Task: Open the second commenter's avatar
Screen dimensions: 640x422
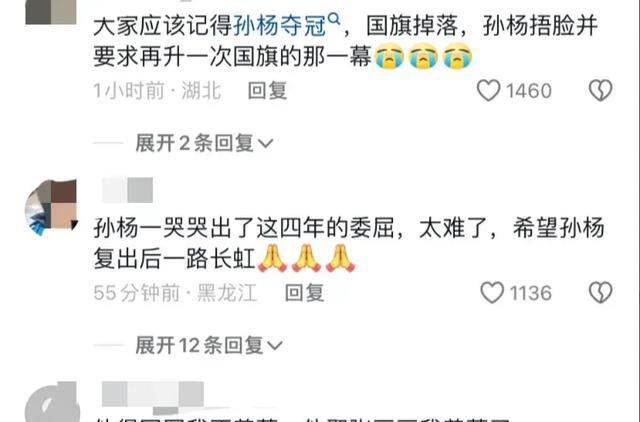Action: pos(51,207)
